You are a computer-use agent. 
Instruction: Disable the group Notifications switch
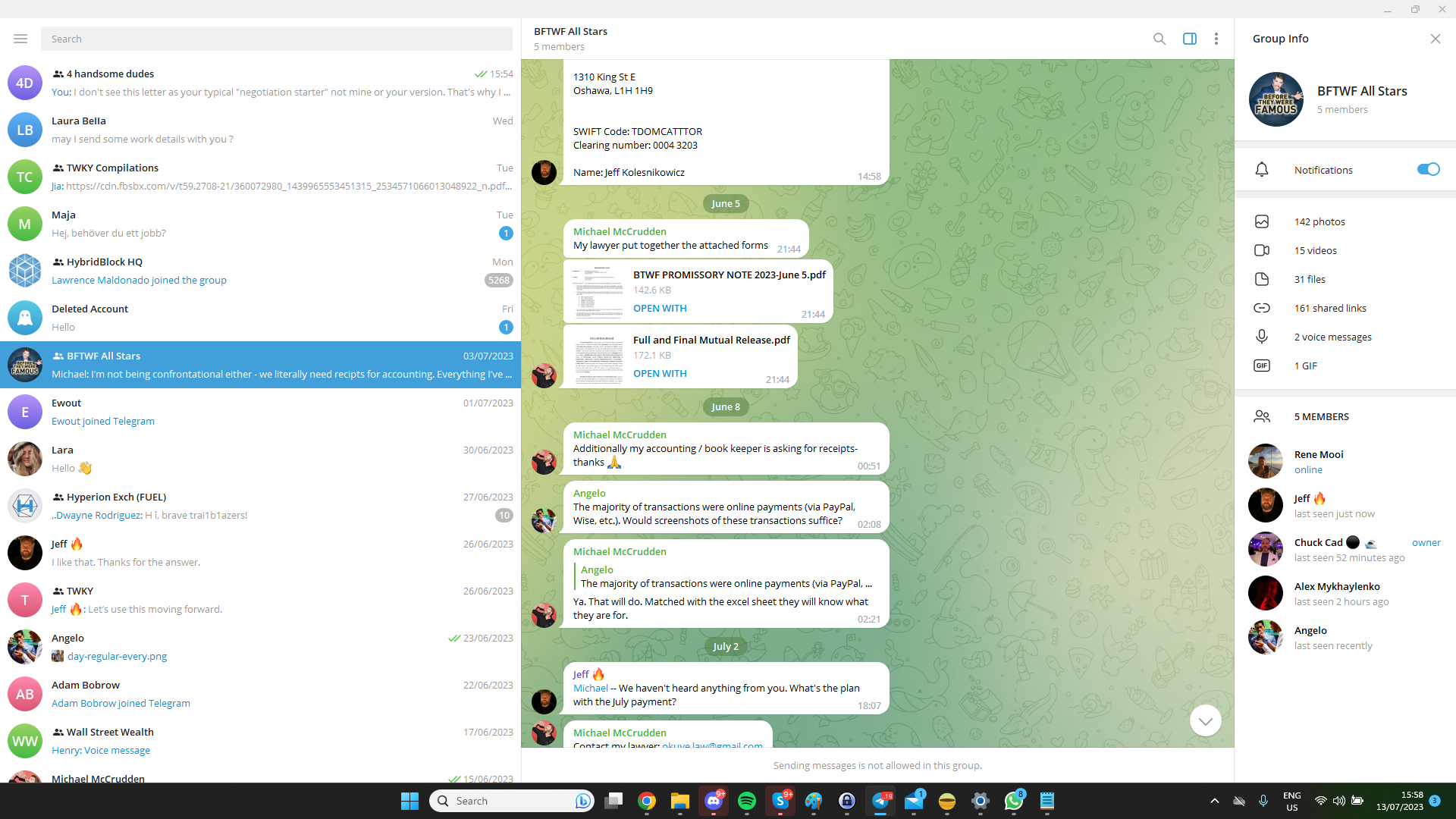(1427, 169)
